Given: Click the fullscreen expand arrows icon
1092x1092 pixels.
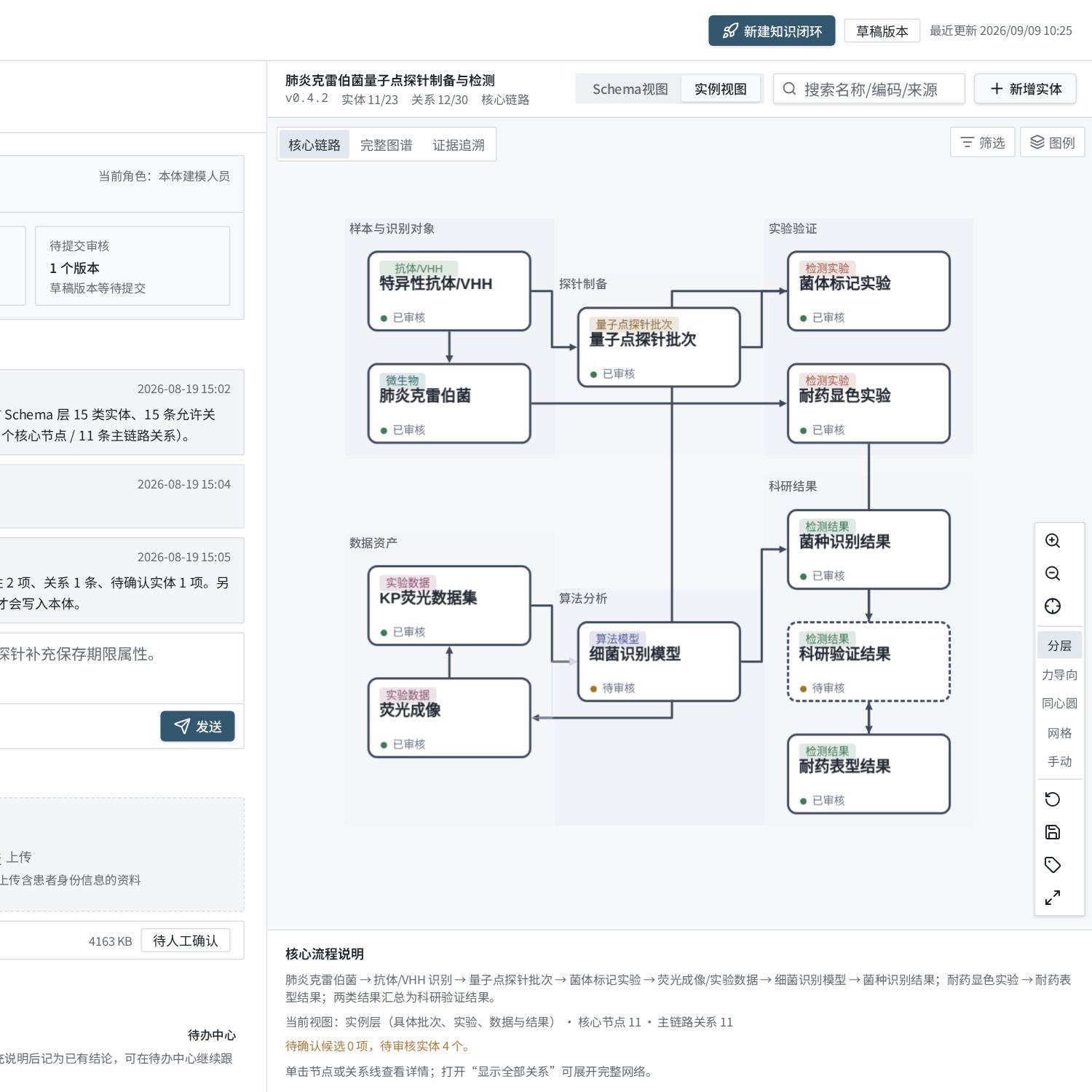Looking at the screenshot, I should pos(1053,898).
